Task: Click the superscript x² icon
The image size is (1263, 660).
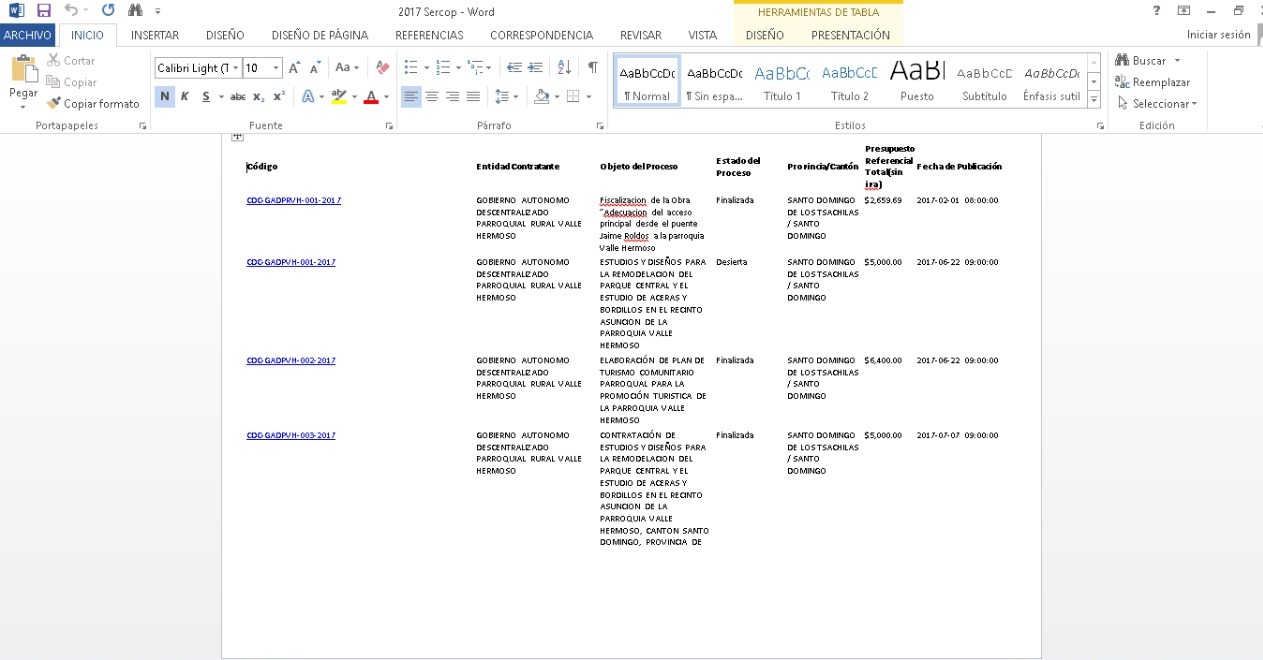Action: pos(279,97)
